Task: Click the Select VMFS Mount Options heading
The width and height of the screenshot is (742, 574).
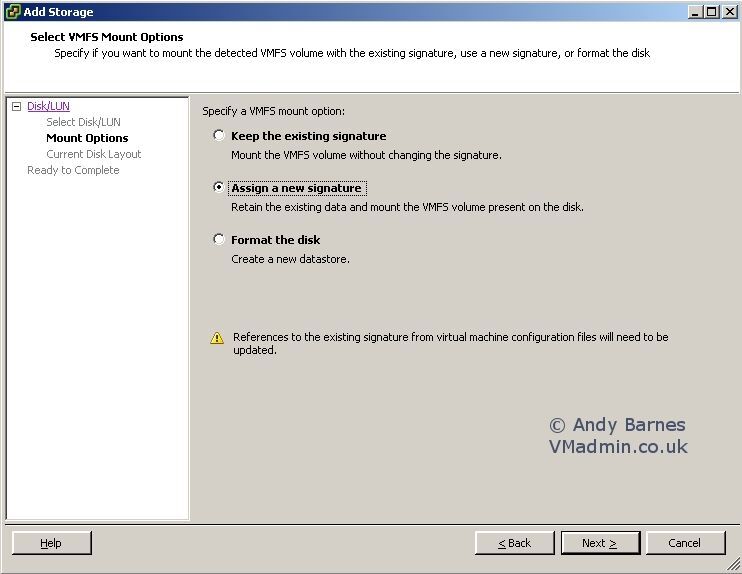Action: click(107, 37)
